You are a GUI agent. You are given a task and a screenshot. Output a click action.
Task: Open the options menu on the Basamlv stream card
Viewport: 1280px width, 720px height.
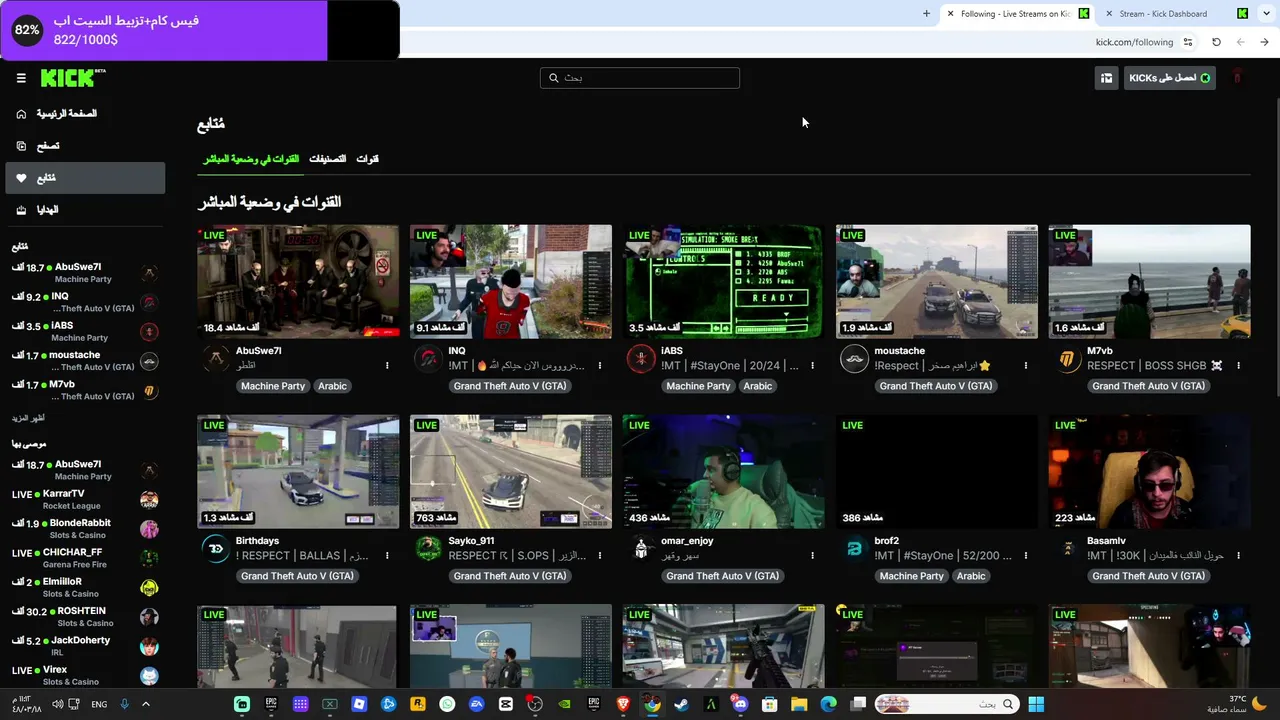coord(1238,556)
